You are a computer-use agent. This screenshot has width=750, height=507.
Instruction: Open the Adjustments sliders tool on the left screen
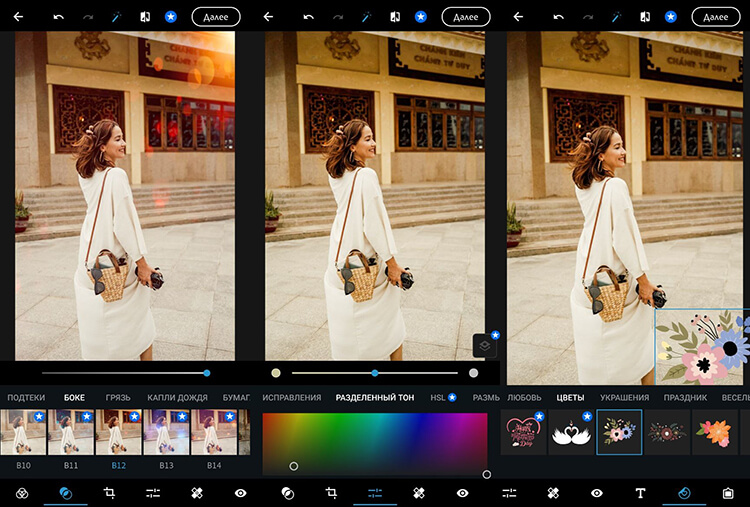click(153, 493)
